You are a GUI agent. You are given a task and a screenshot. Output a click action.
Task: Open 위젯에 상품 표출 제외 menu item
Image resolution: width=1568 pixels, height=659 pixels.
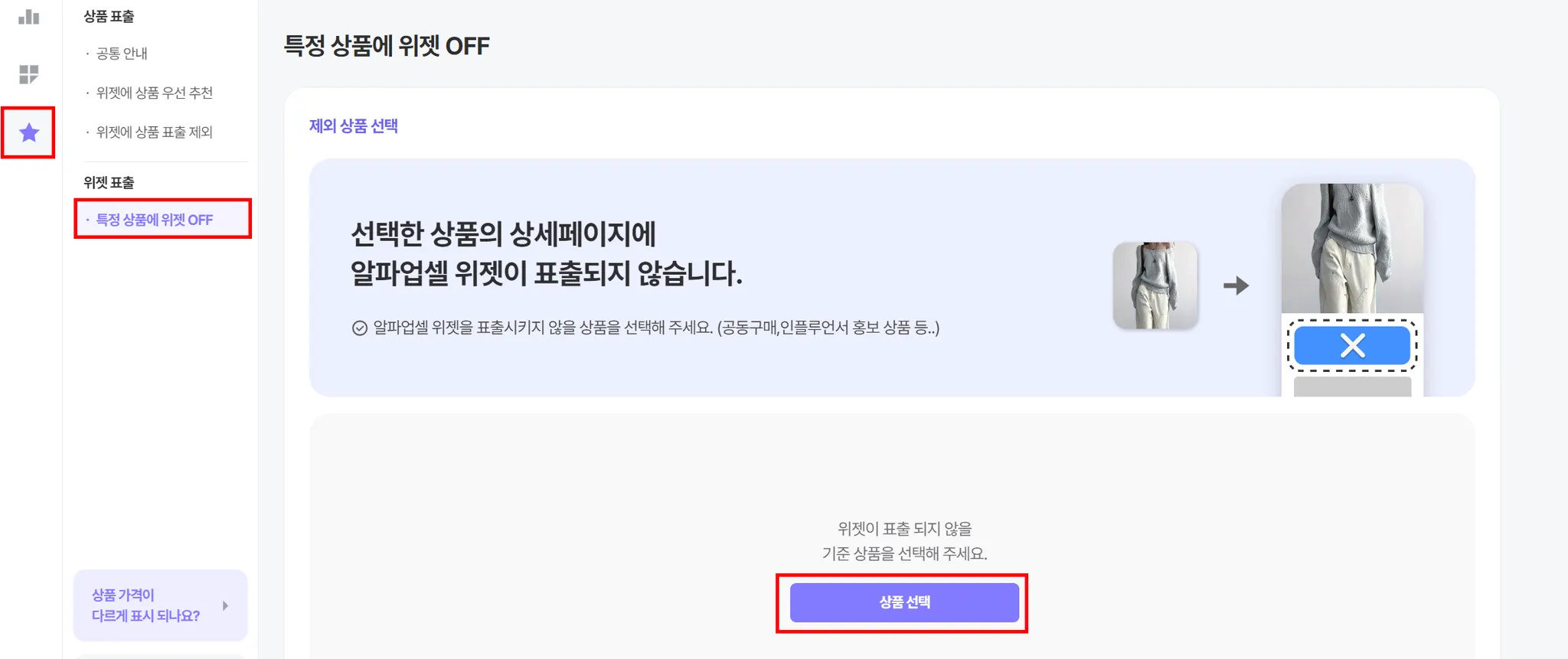pos(154,132)
